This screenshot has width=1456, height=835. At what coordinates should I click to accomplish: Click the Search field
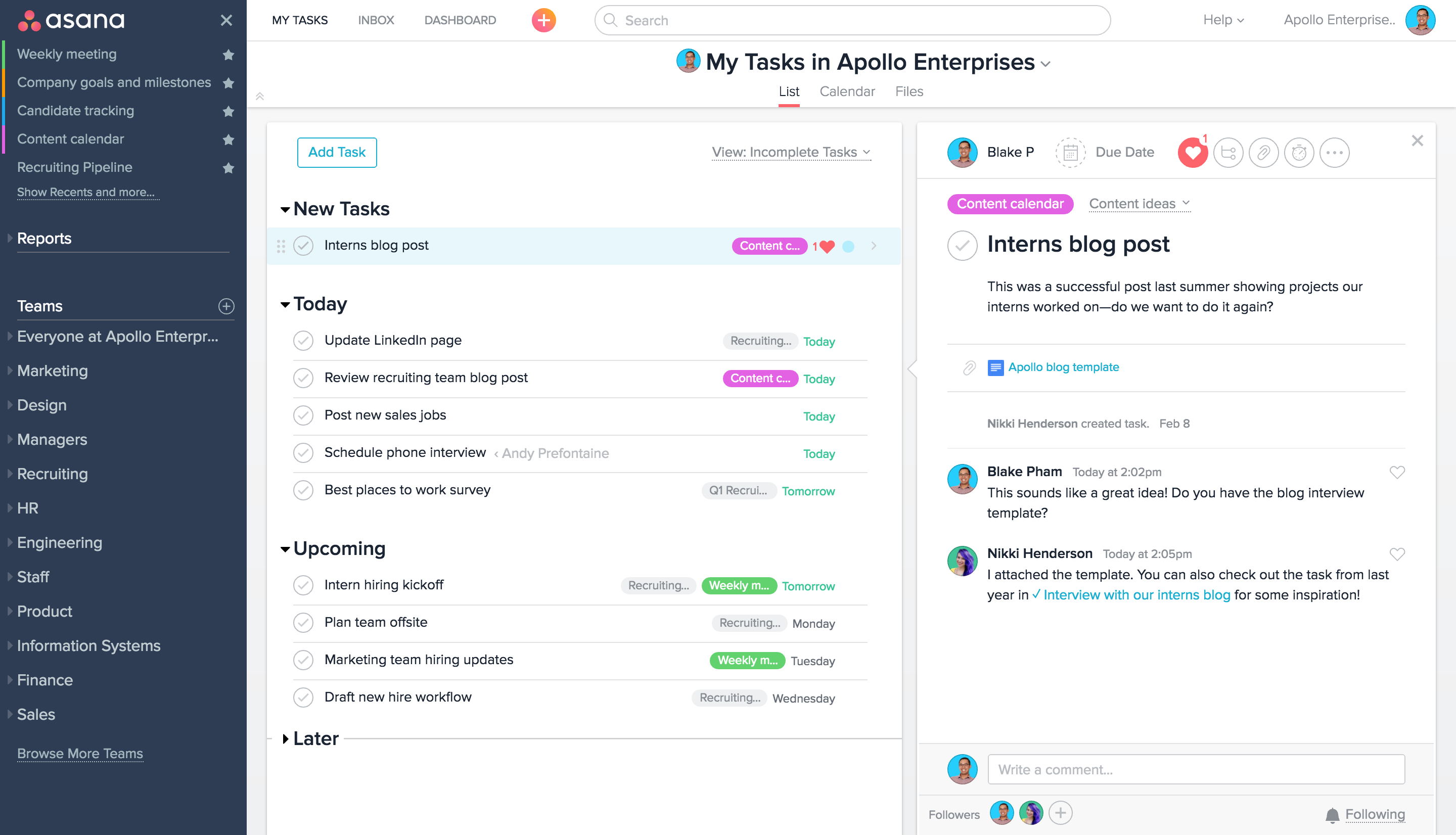852,21
